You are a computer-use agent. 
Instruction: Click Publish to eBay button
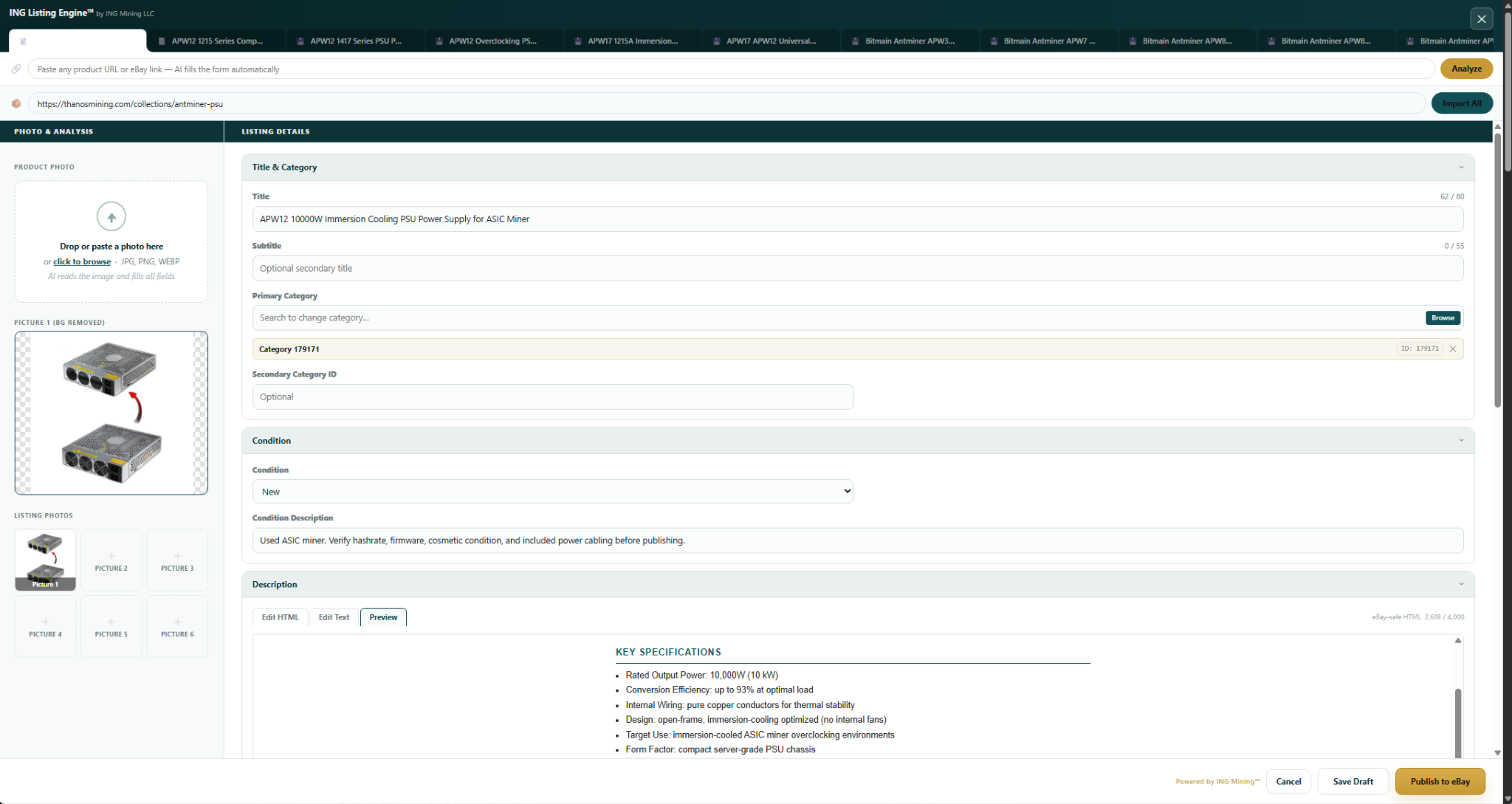click(x=1440, y=781)
